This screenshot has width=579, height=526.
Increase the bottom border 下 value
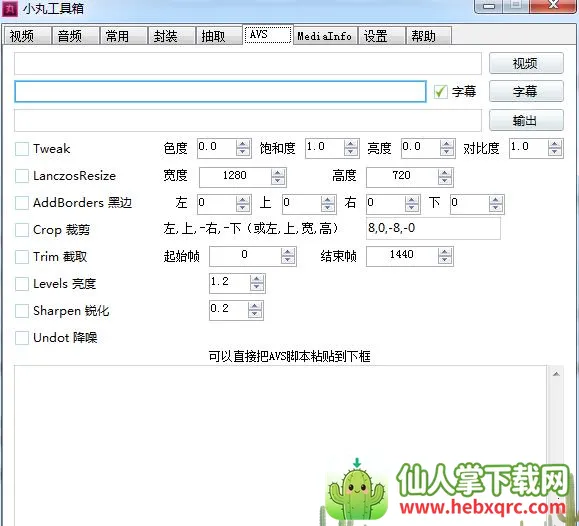(496, 200)
